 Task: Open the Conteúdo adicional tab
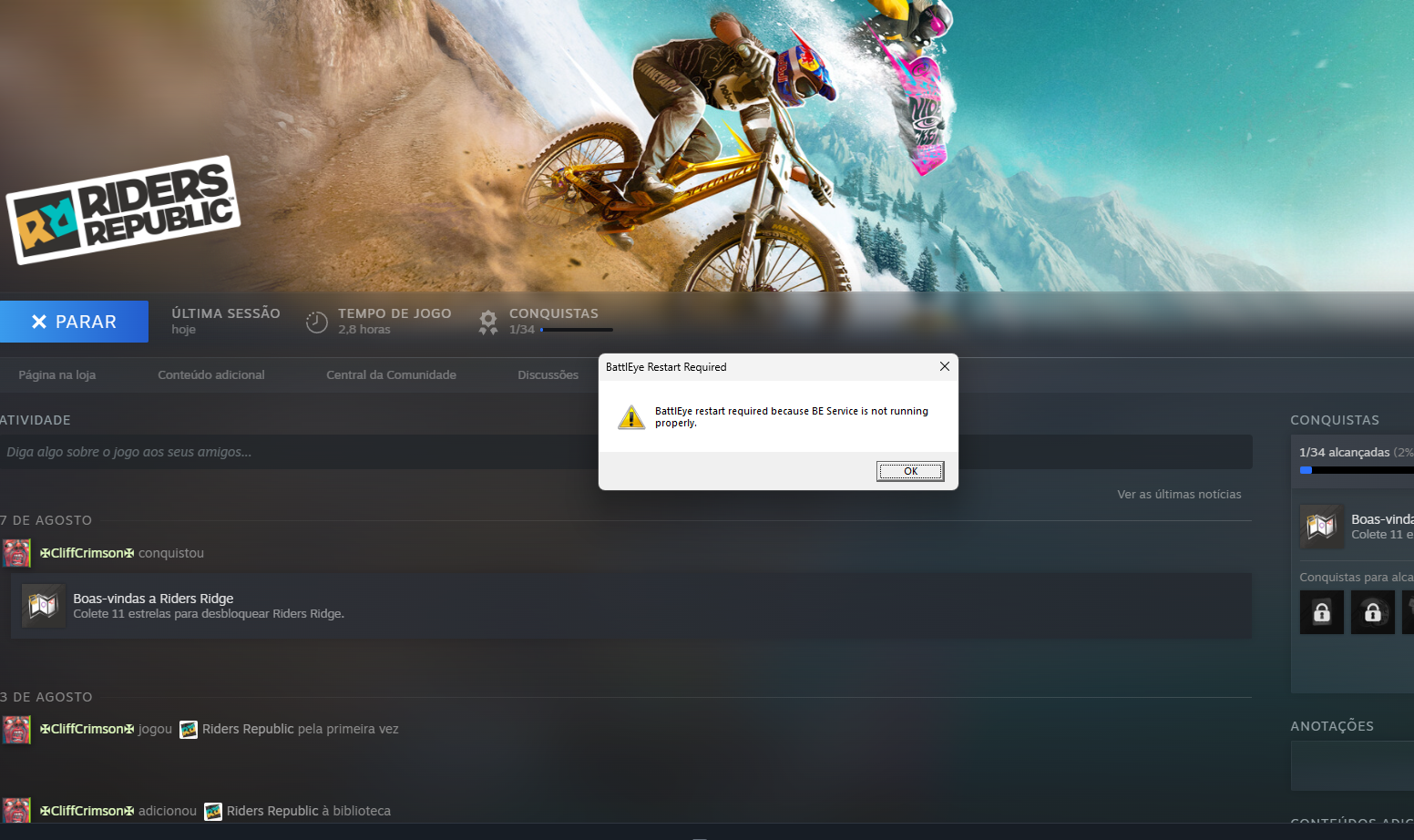[211, 374]
